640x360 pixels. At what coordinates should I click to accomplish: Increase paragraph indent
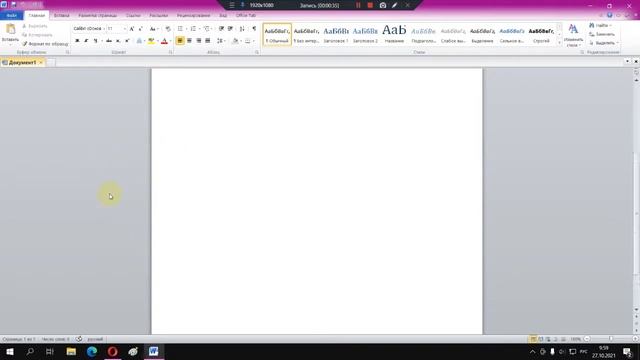pyautogui.click(x=231, y=29)
